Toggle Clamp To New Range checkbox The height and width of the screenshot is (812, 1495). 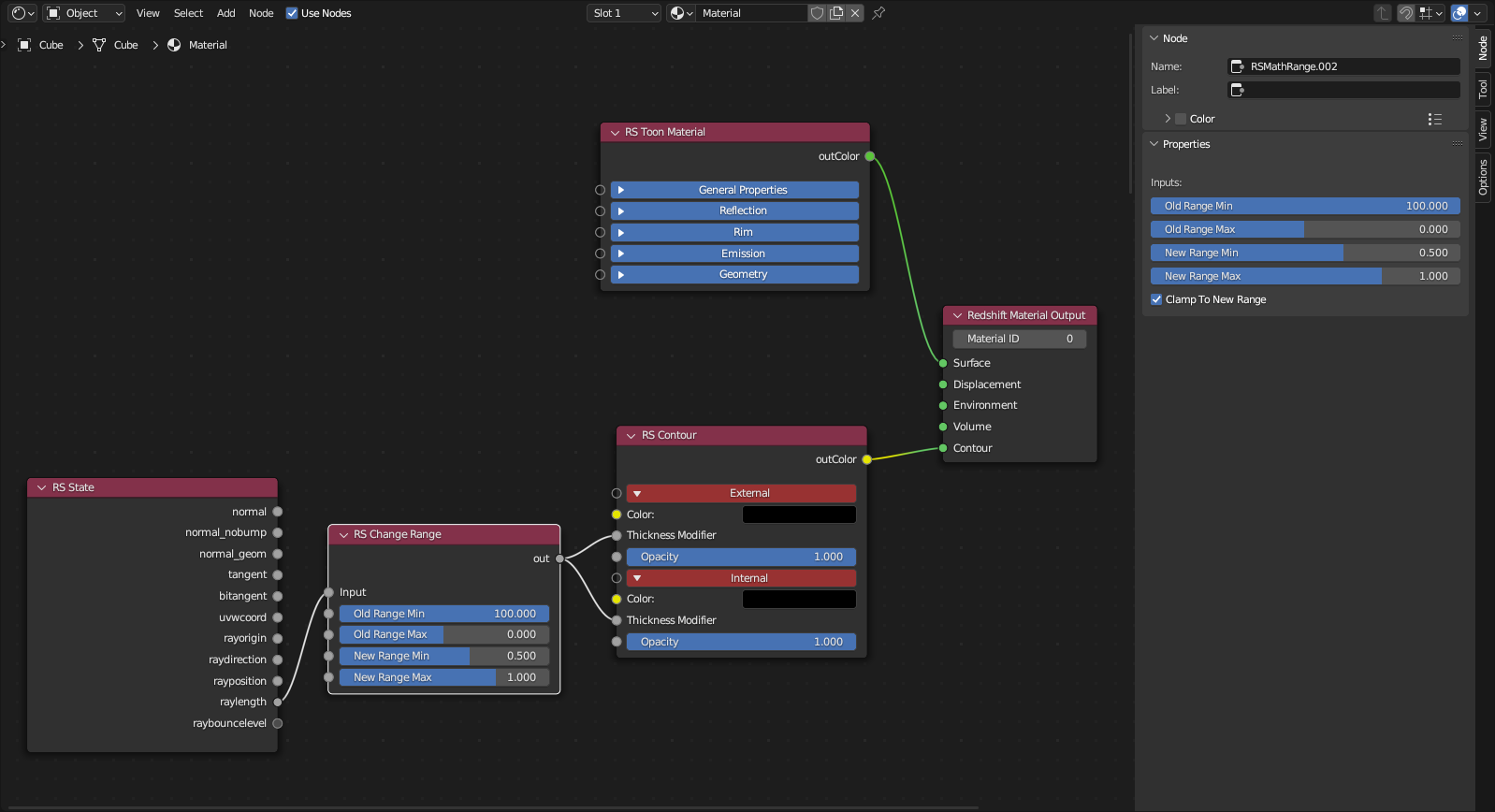tap(1156, 299)
